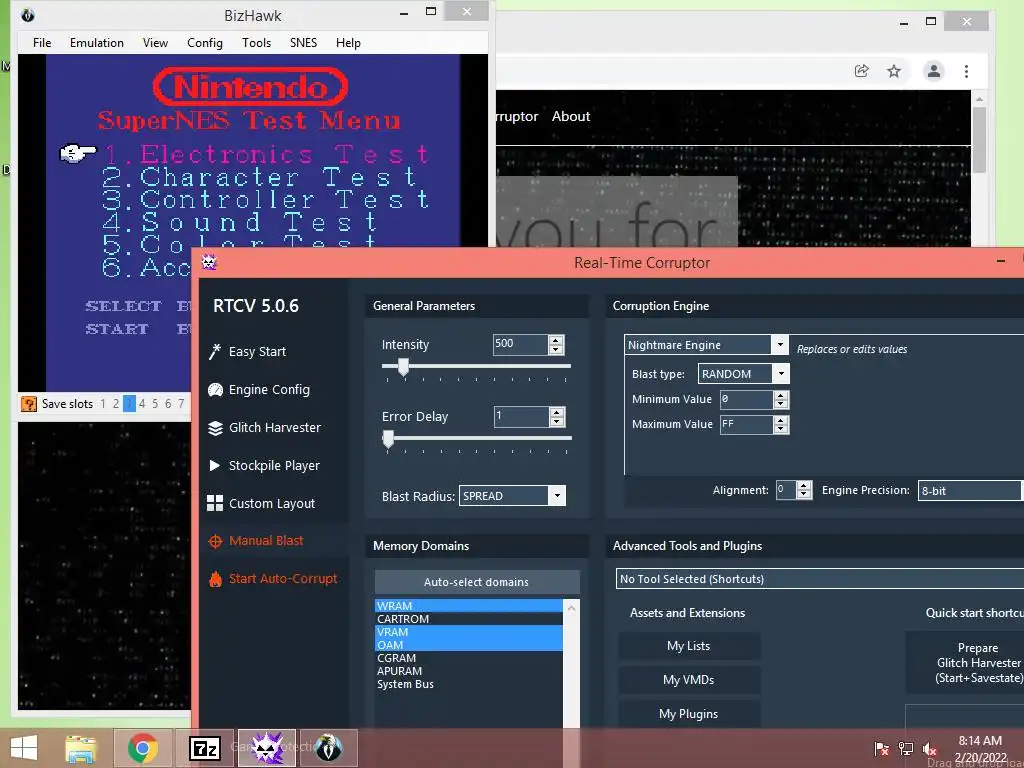Open BizHawk Tools menu

click(256, 43)
